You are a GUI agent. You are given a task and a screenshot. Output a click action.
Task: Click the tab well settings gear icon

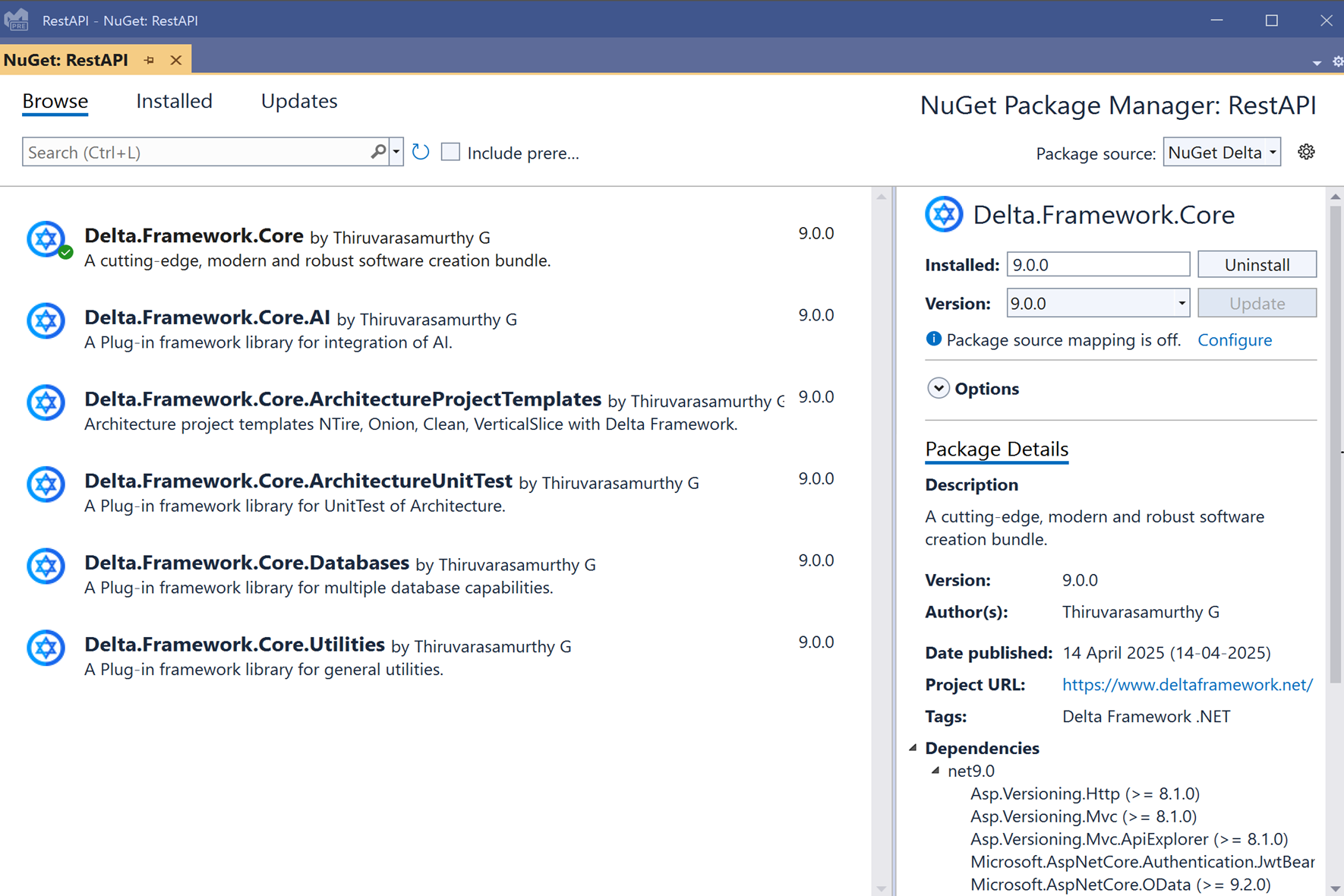1337,62
